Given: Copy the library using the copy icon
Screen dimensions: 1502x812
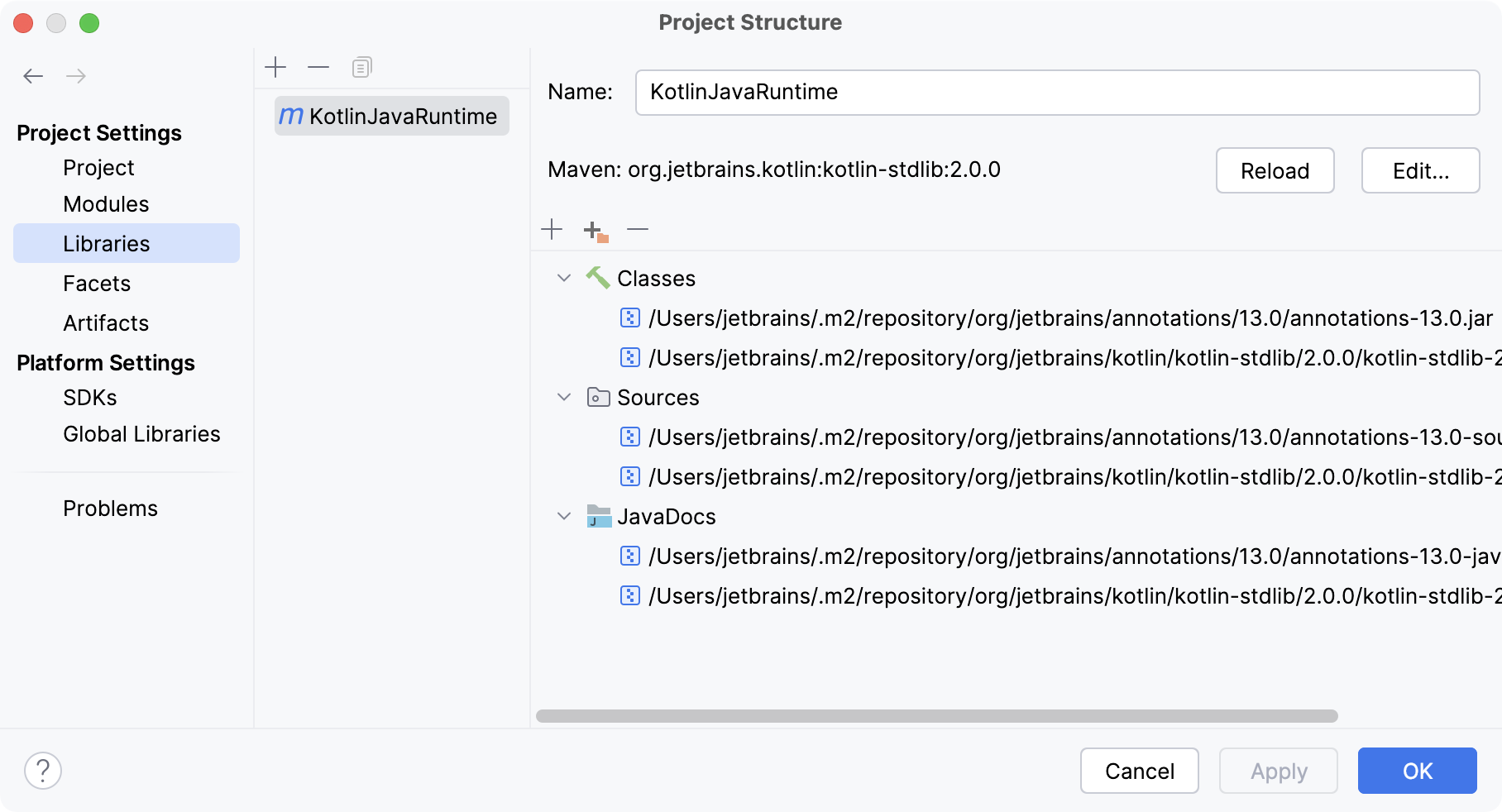Looking at the screenshot, I should pos(361,66).
